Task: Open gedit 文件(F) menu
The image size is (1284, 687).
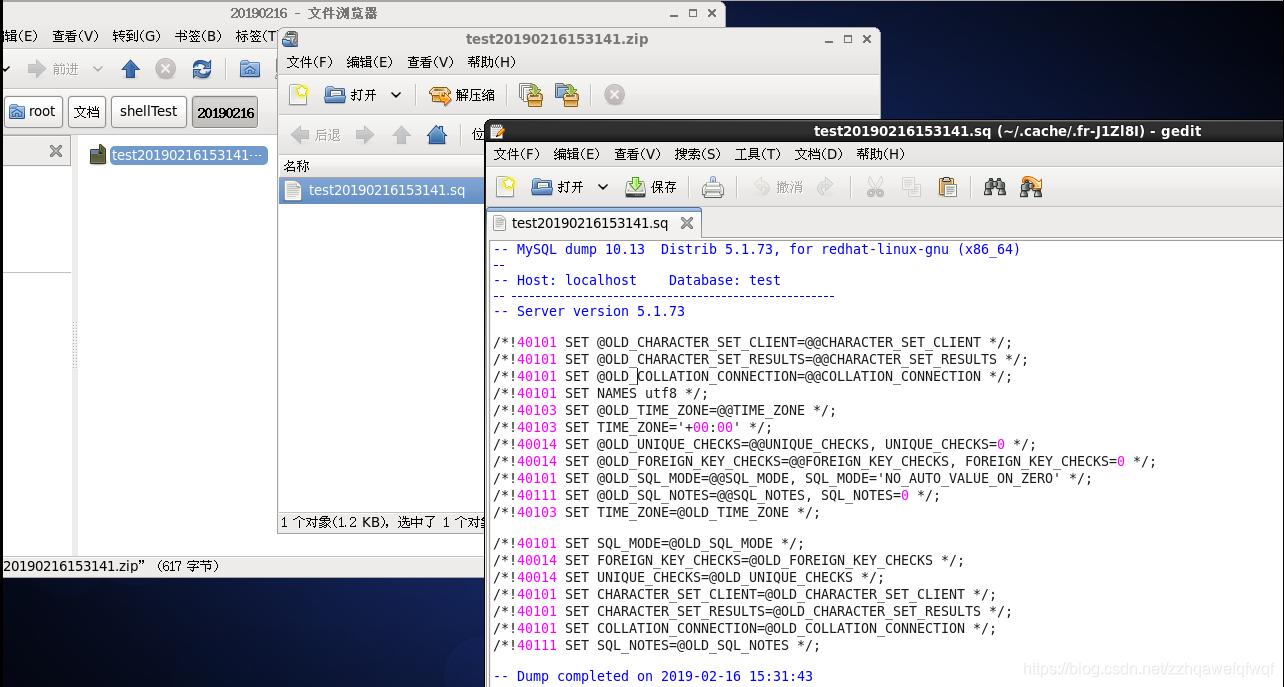Action: pyautogui.click(x=517, y=154)
